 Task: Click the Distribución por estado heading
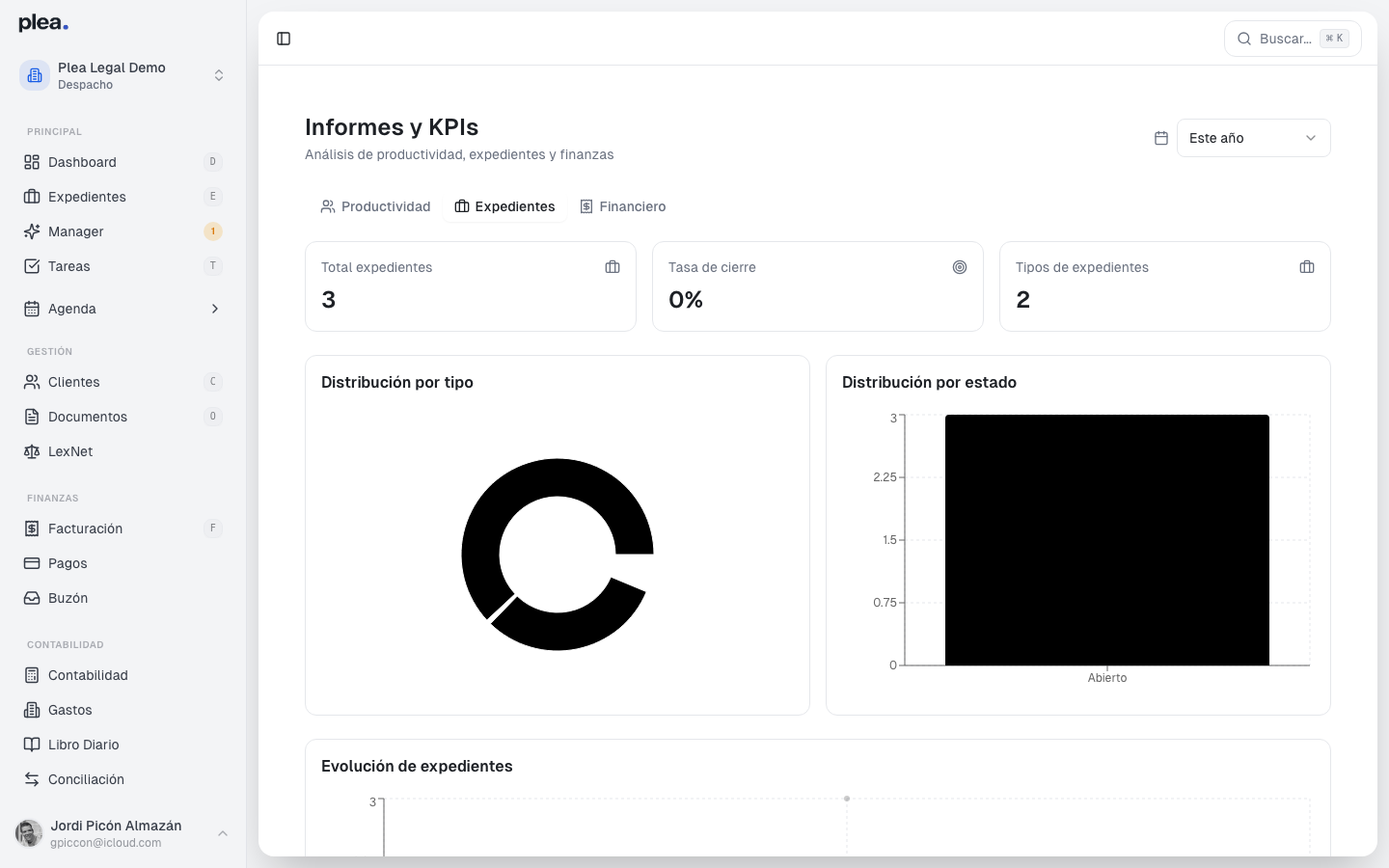click(929, 382)
